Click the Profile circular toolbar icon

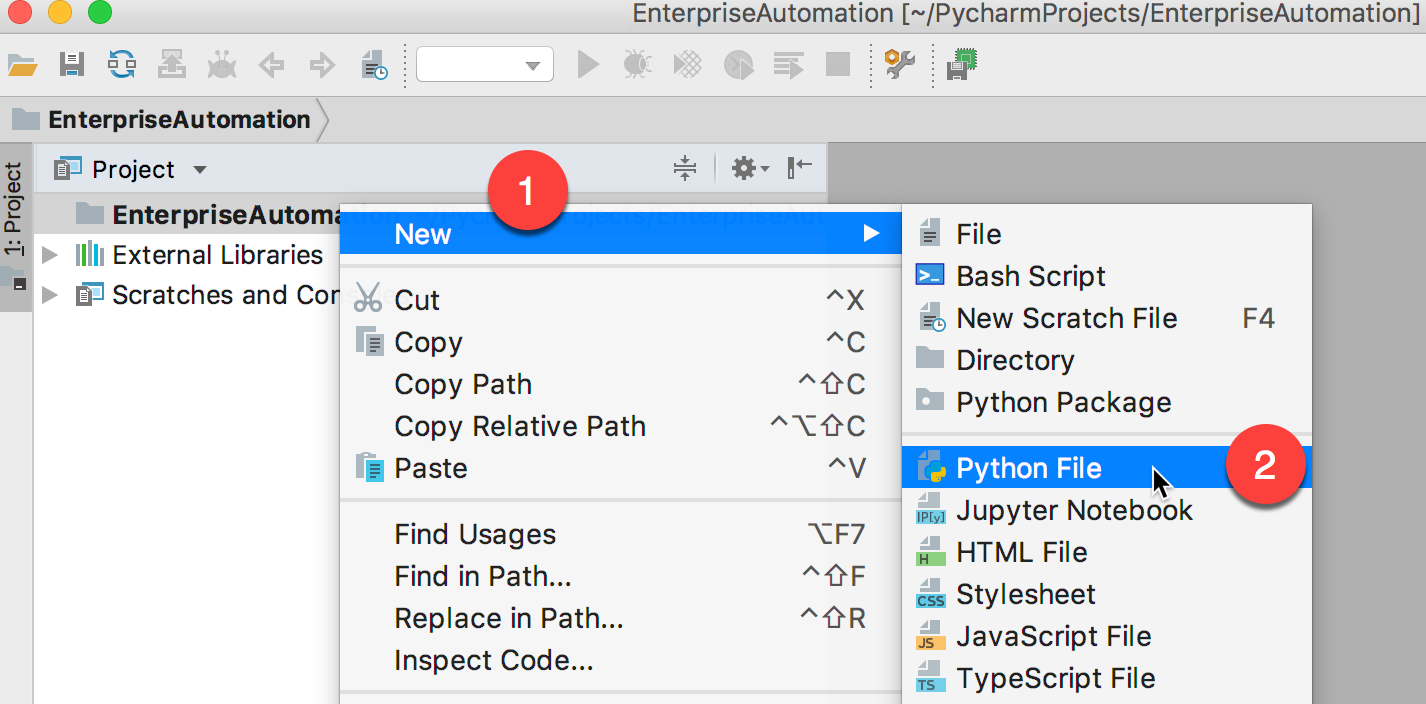click(x=738, y=65)
